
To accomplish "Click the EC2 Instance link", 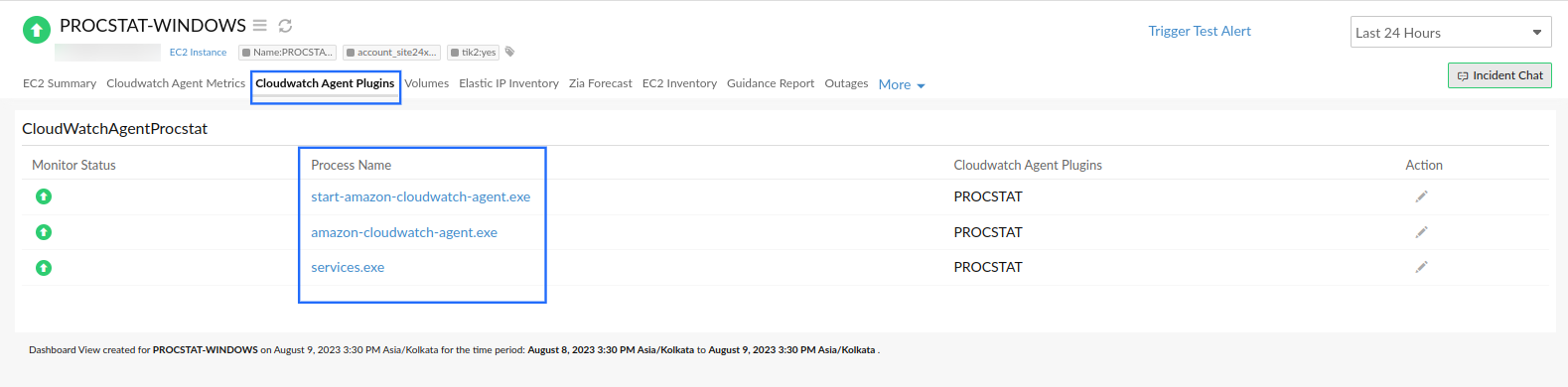I will [198, 53].
